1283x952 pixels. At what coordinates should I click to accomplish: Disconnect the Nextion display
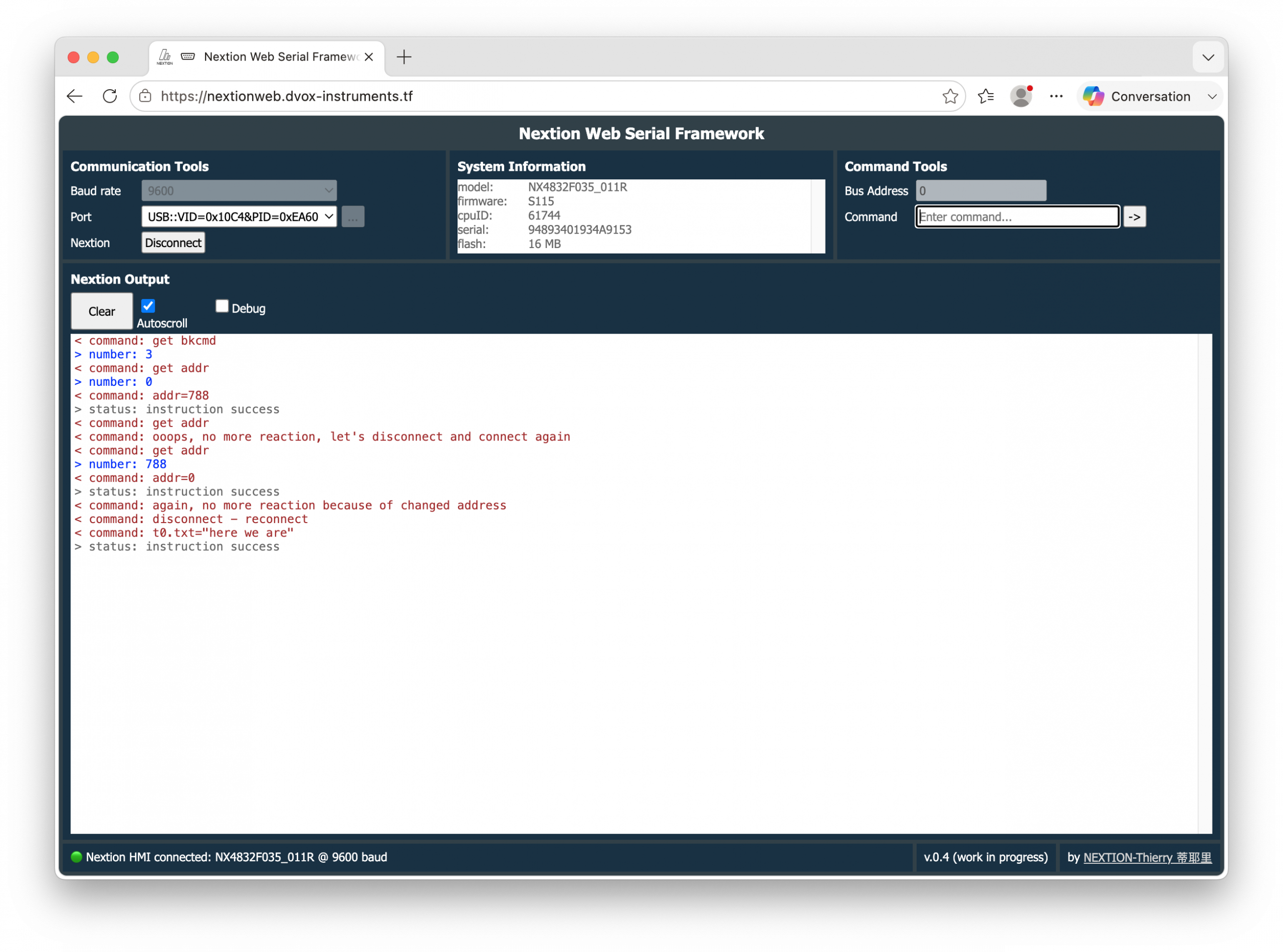tap(173, 243)
